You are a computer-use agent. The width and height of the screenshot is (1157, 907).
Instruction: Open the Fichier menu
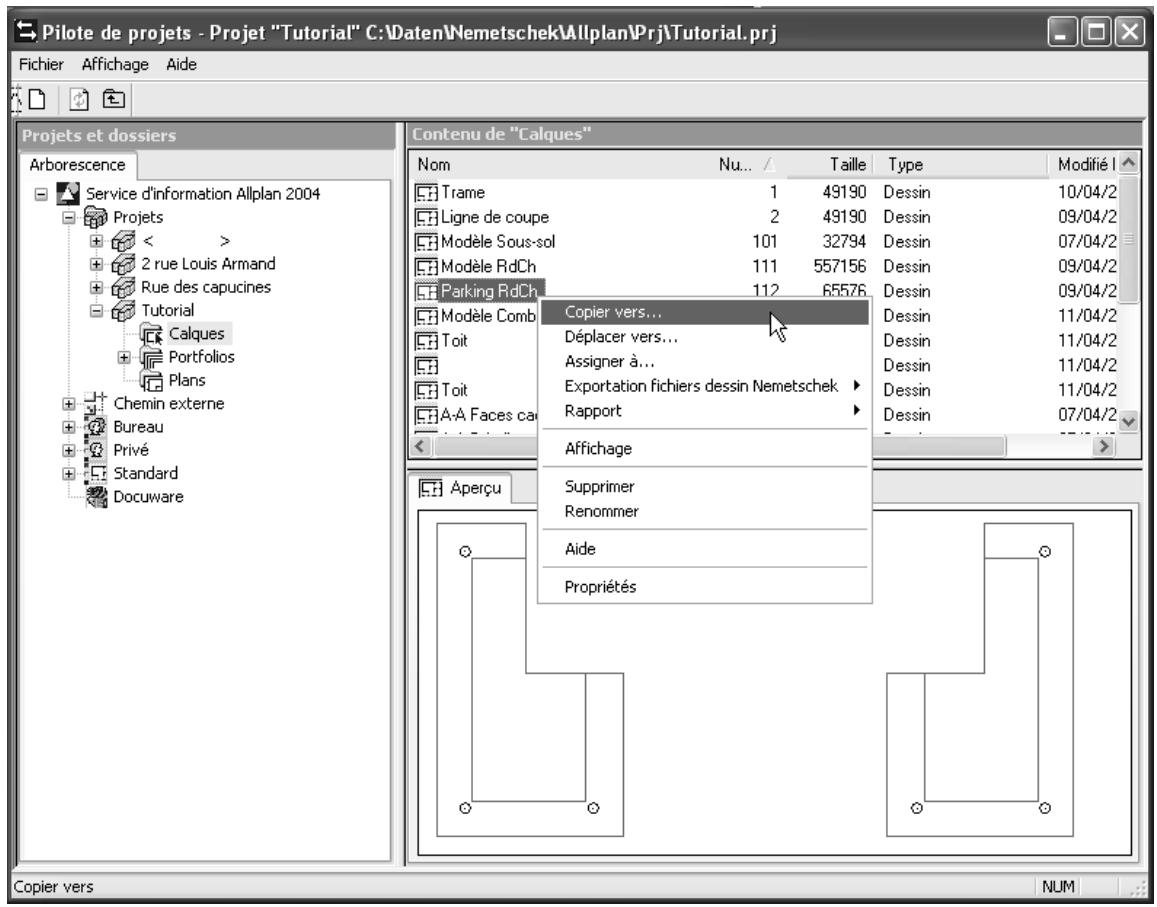pyautogui.click(x=41, y=65)
